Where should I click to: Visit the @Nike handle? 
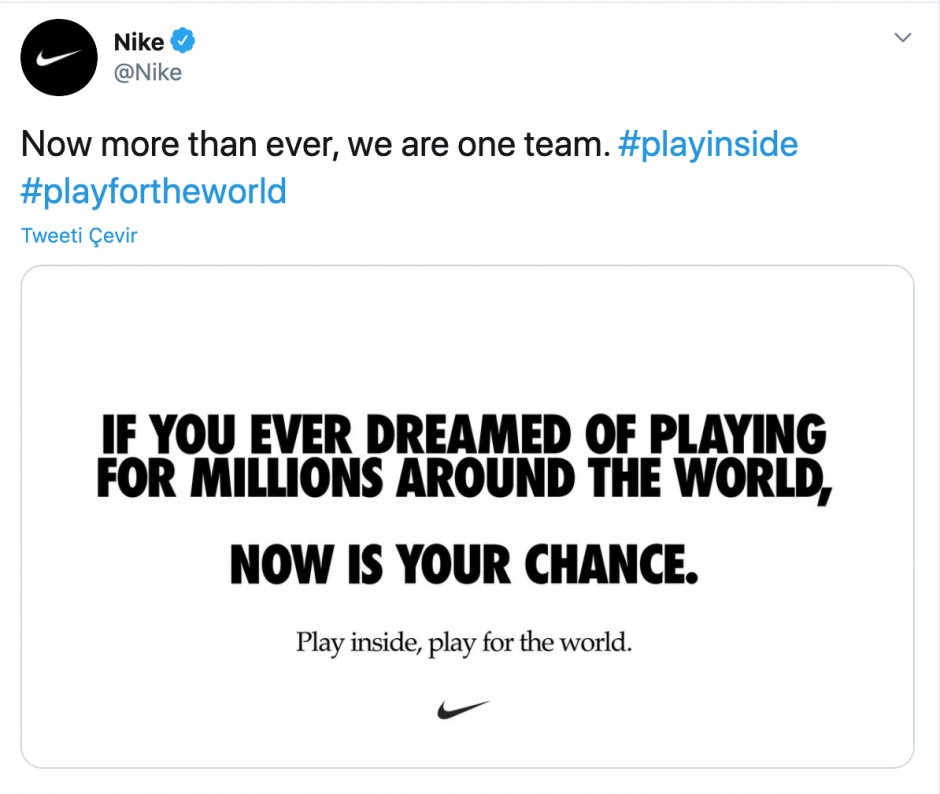point(148,72)
